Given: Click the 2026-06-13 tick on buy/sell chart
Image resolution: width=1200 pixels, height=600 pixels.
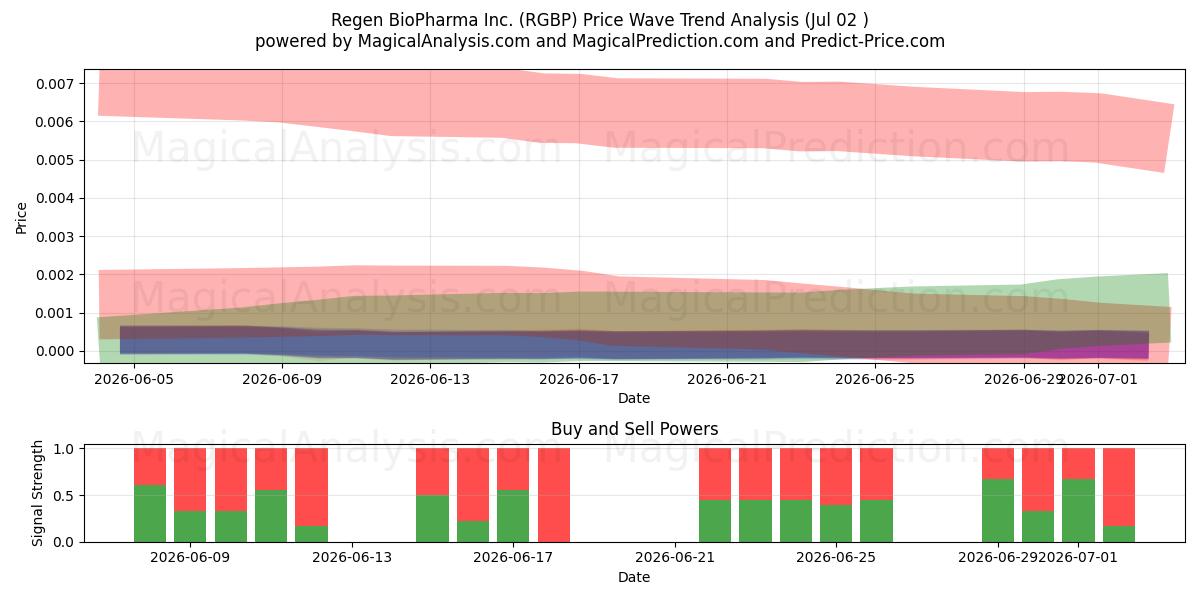Looking at the screenshot, I should coord(352,558).
